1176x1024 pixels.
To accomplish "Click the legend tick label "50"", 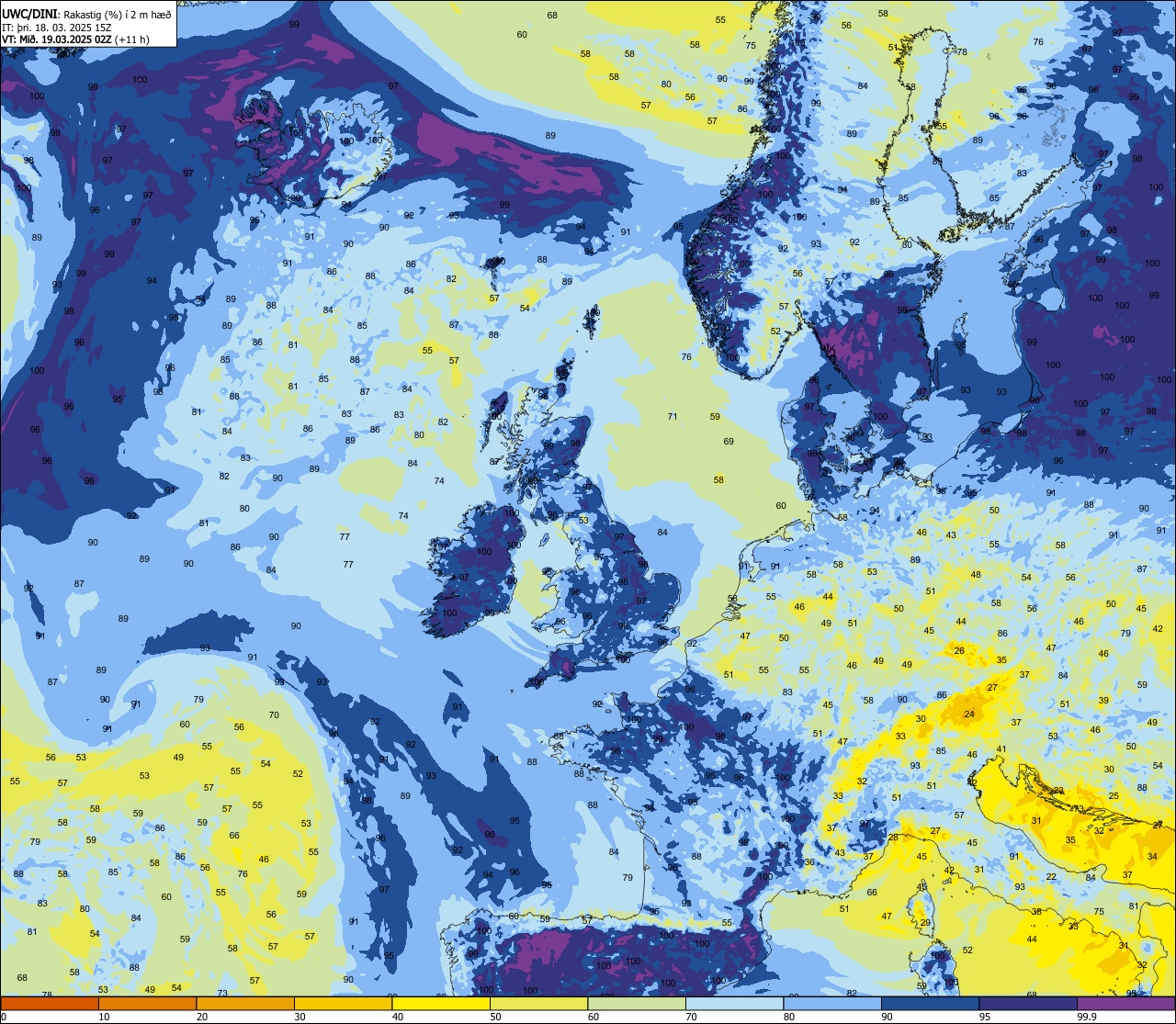I will point(495,1017).
